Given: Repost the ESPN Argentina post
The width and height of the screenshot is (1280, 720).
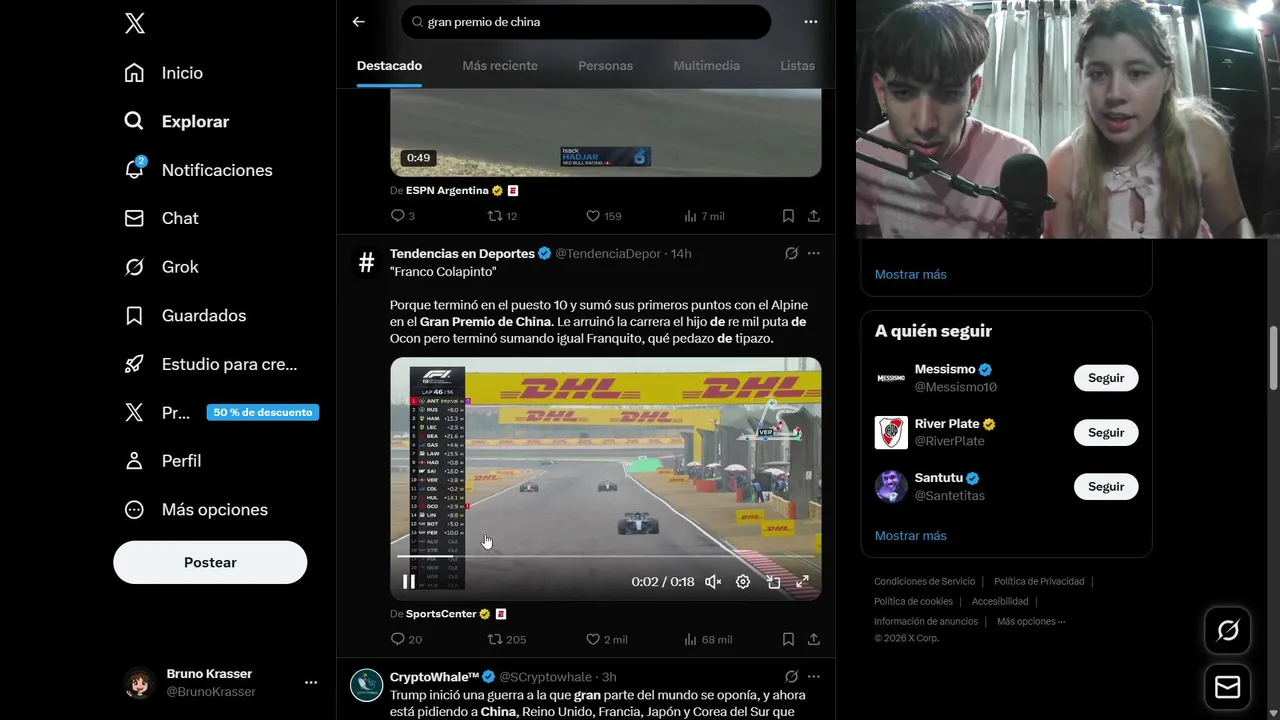Looking at the screenshot, I should [x=502, y=216].
